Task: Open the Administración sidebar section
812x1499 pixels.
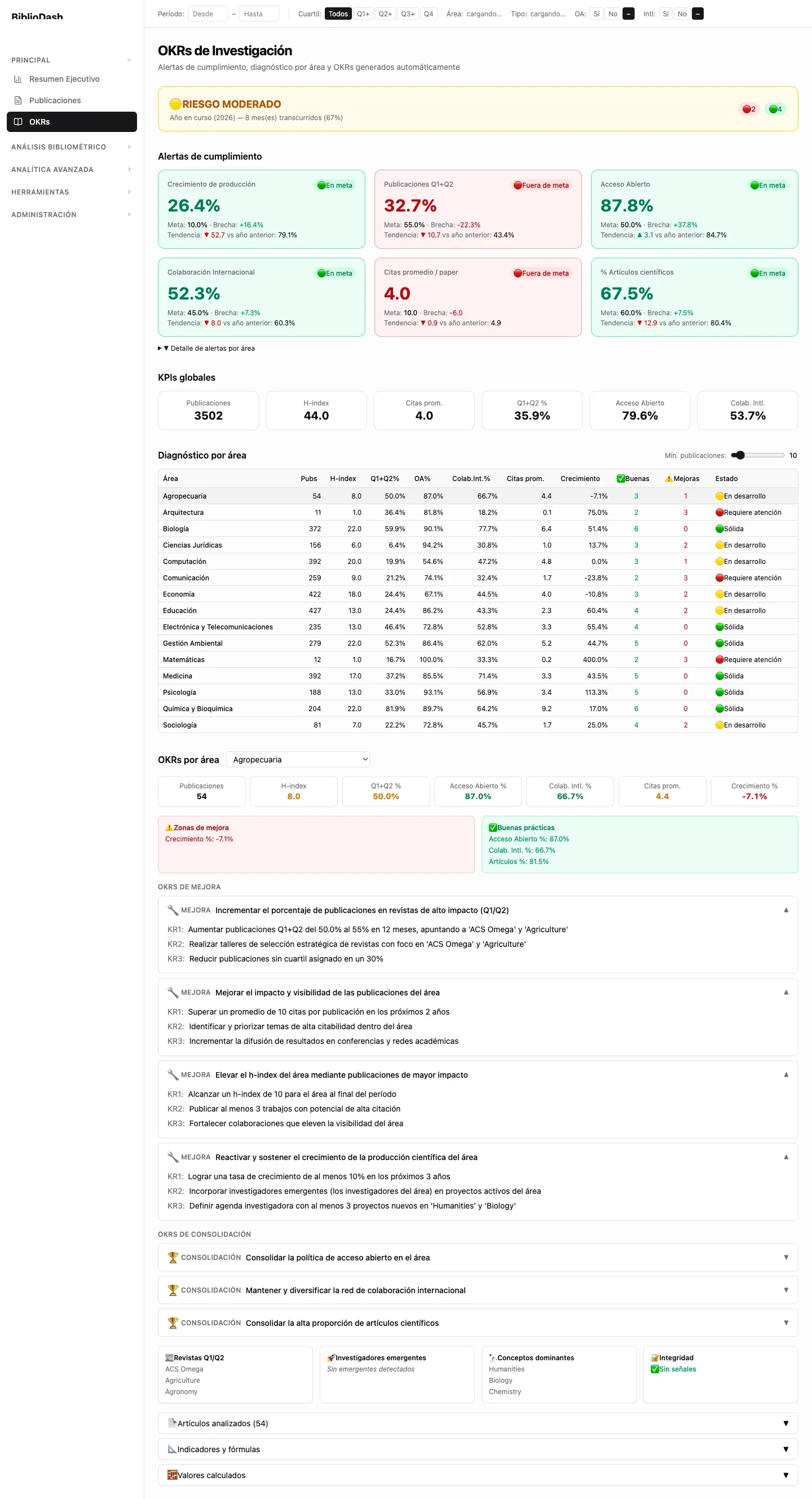Action: click(x=72, y=215)
